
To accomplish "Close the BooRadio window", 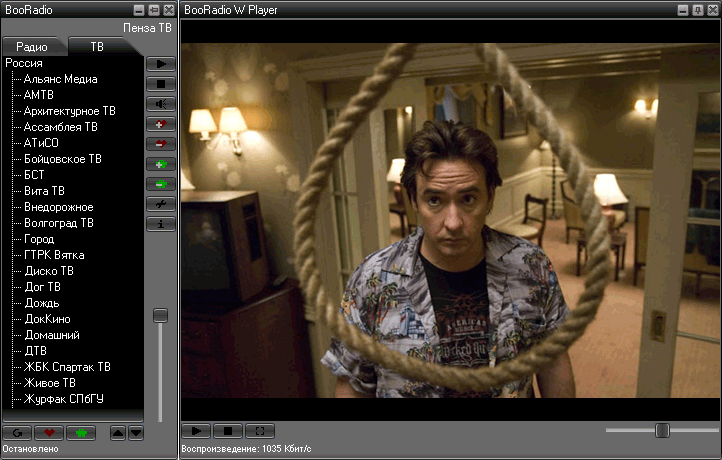I will click(169, 10).
